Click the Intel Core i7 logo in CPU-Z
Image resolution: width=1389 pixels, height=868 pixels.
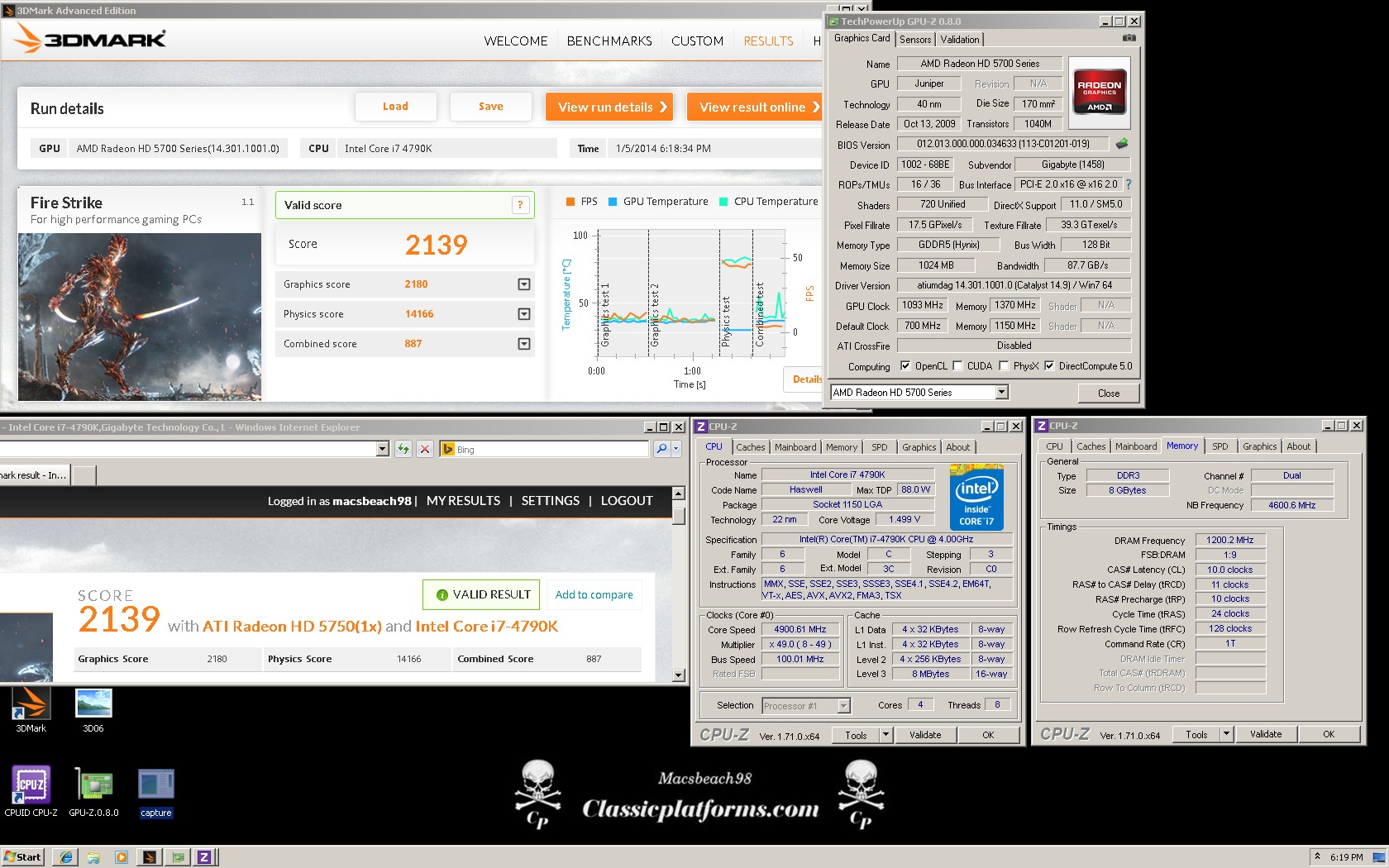[976, 498]
